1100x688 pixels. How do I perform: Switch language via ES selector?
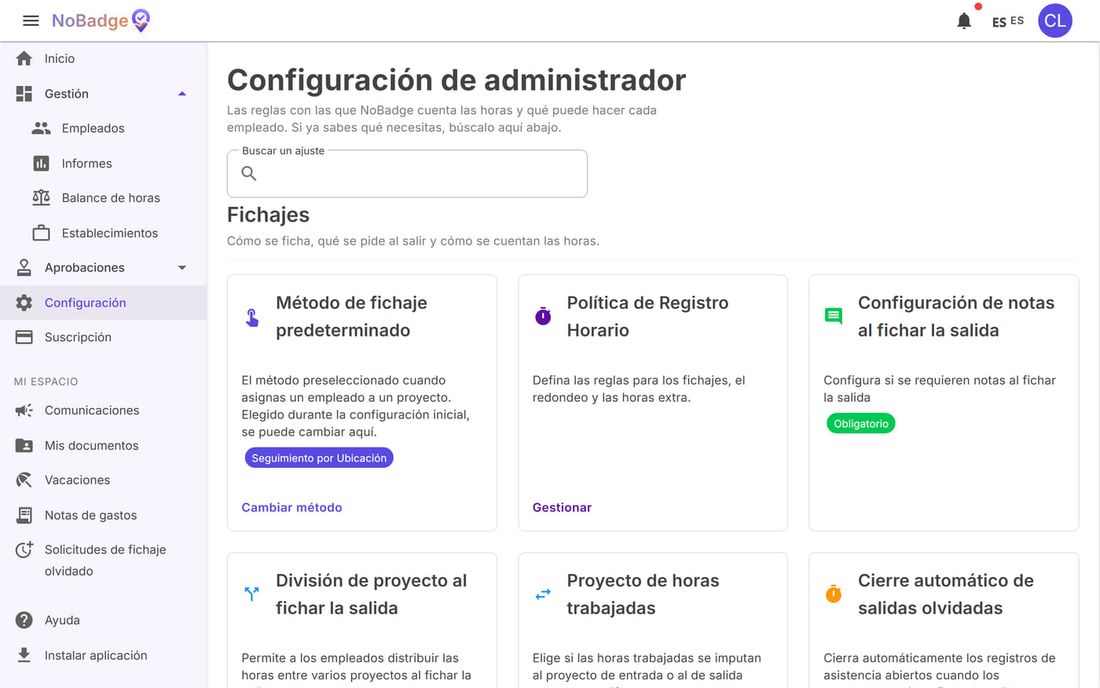[x=1008, y=21]
